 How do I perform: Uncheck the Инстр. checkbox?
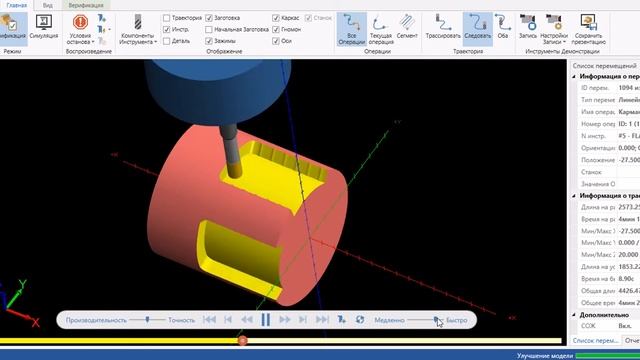point(167,29)
